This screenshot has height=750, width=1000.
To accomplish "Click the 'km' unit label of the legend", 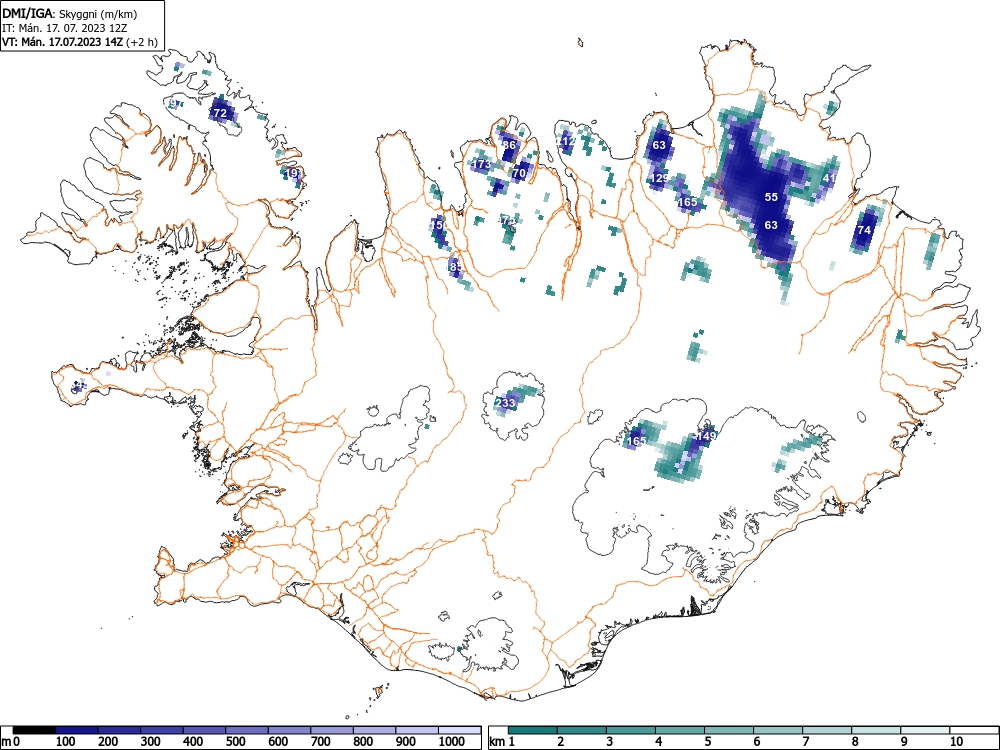I will 496,742.
